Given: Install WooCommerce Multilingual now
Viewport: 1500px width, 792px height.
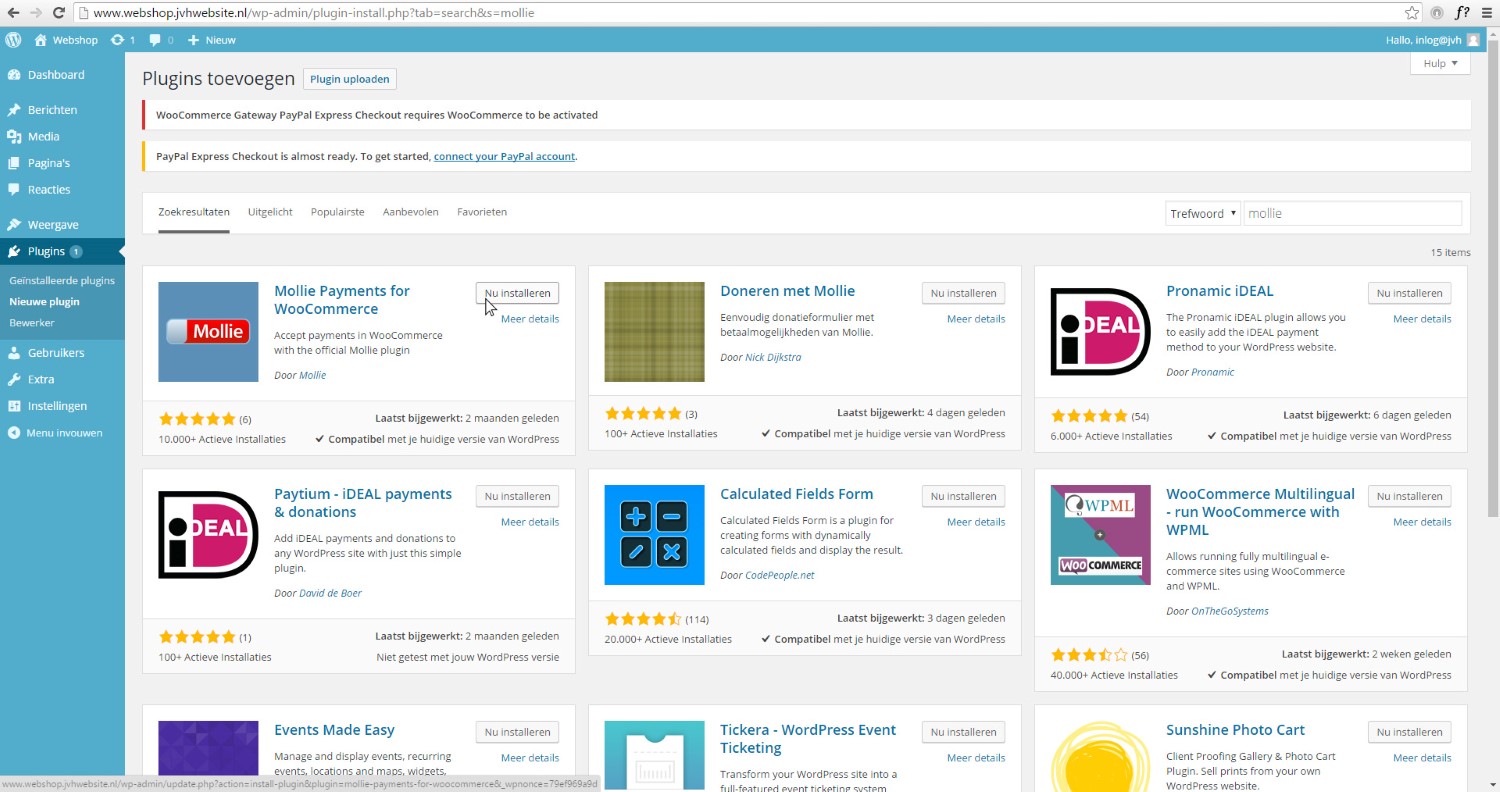Looking at the screenshot, I should click(x=1409, y=496).
